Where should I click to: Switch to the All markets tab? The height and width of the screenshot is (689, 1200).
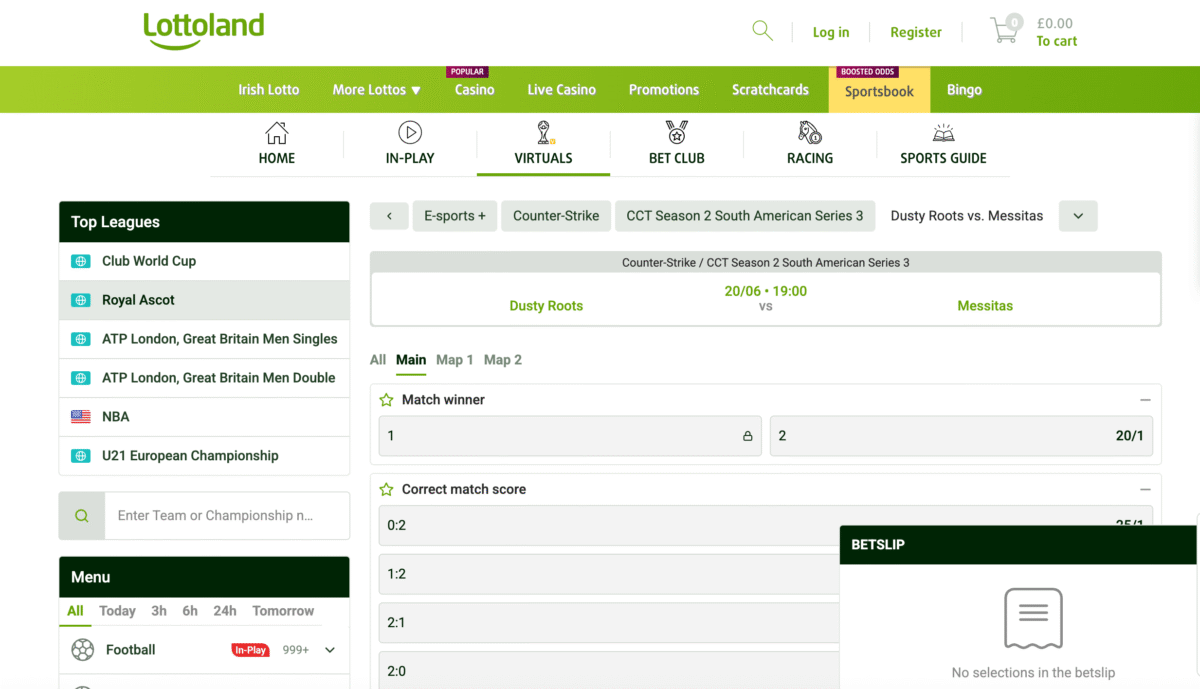point(378,360)
